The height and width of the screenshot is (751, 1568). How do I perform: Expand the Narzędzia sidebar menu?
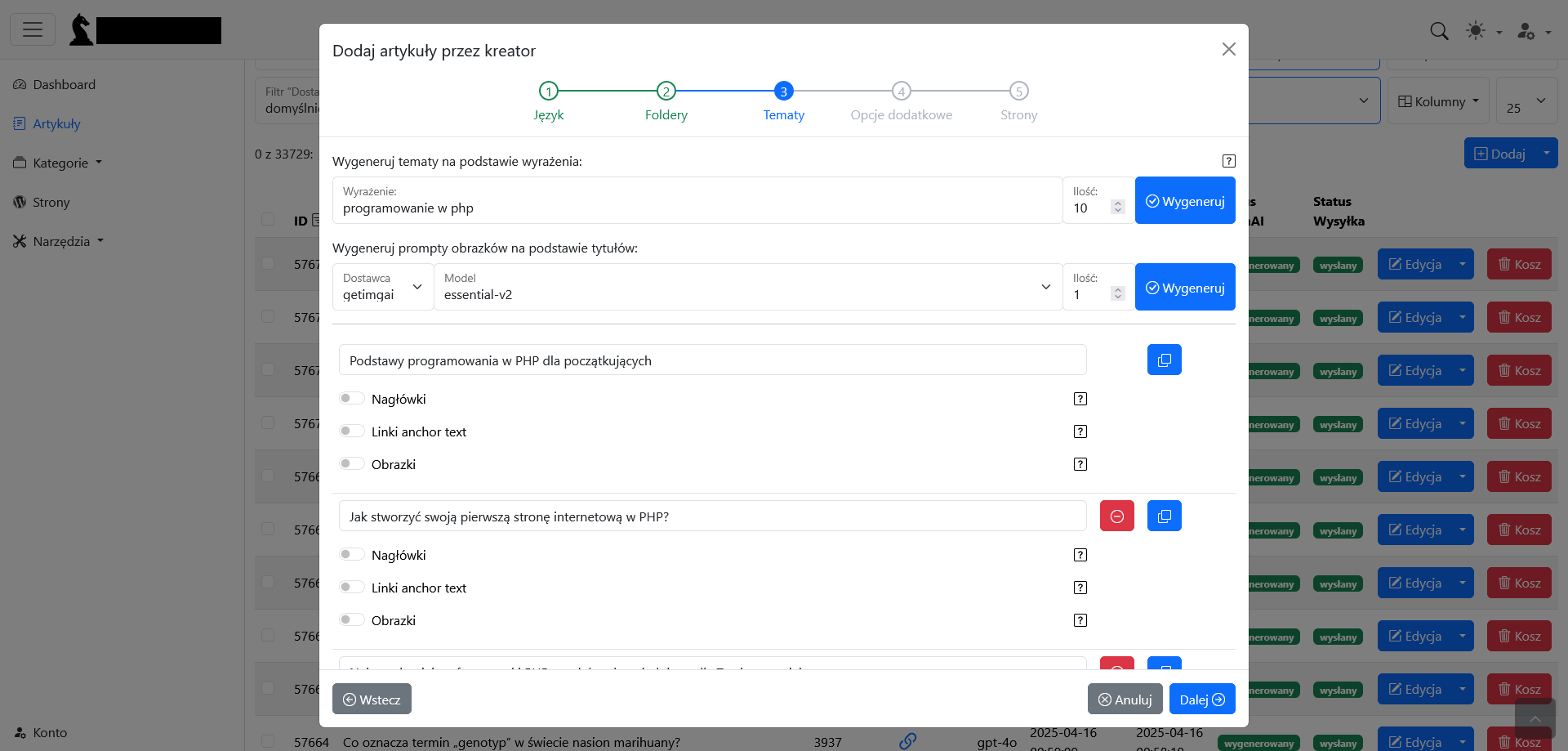point(58,241)
